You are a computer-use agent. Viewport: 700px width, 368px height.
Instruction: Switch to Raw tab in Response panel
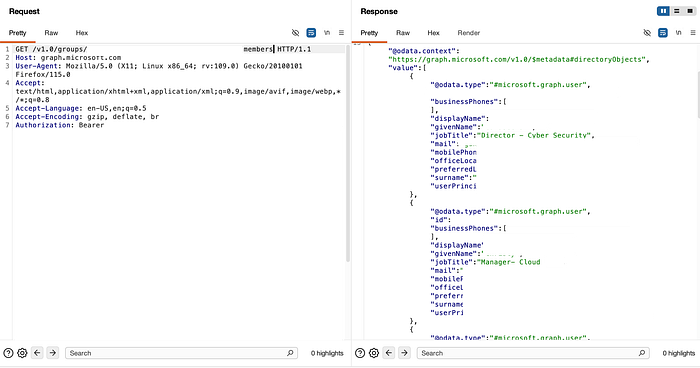click(x=403, y=33)
